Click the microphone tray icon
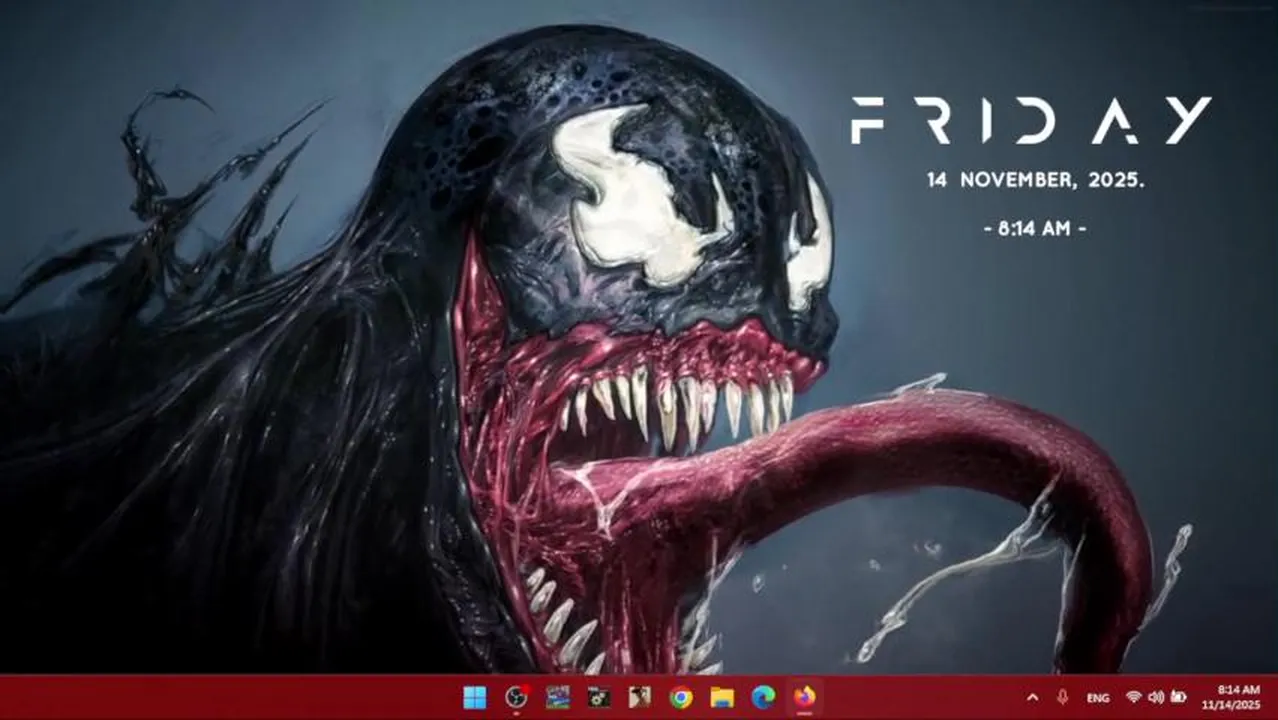 (1062, 697)
